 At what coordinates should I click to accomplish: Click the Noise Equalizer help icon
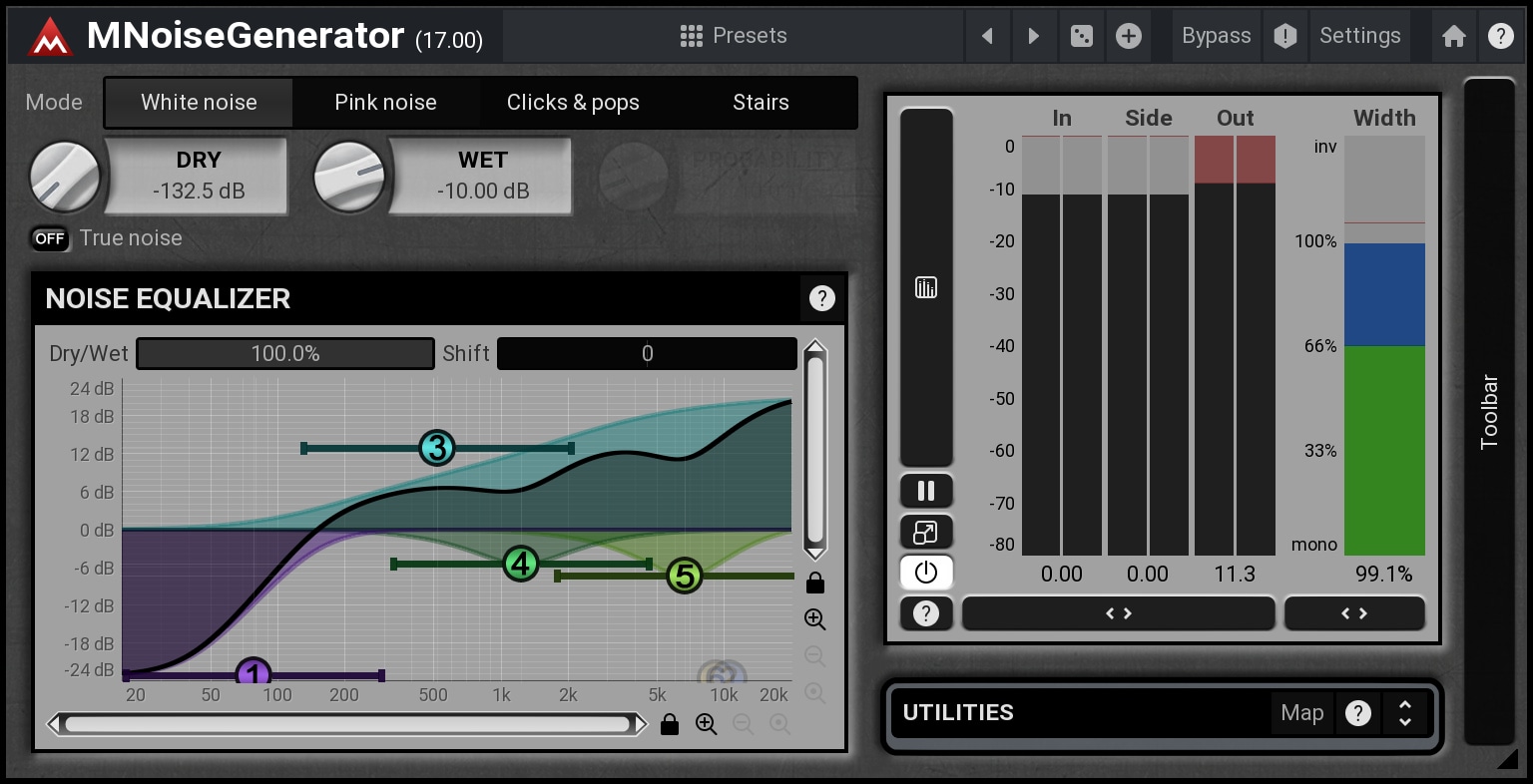(x=821, y=298)
